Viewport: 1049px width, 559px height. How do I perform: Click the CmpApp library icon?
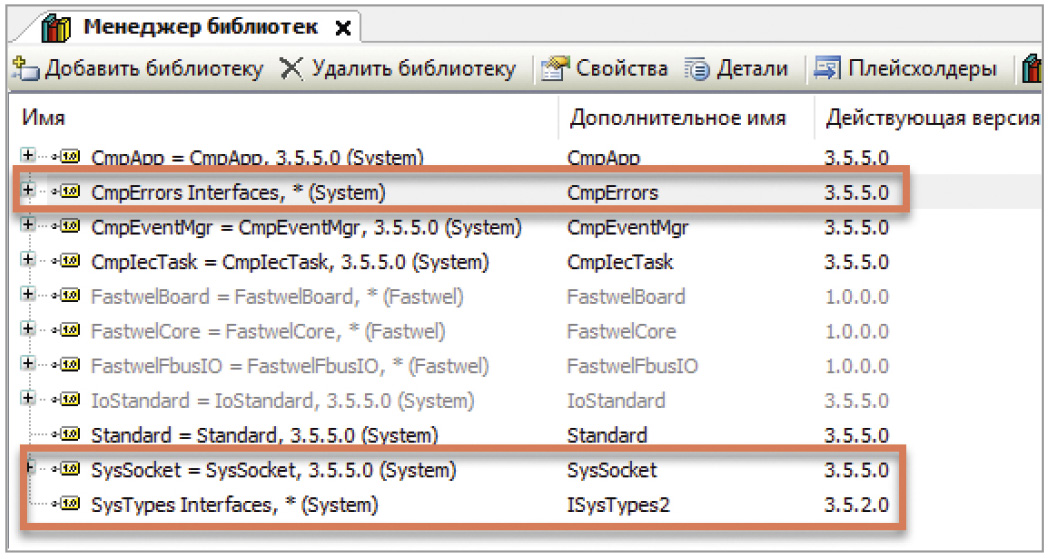click(x=68, y=158)
